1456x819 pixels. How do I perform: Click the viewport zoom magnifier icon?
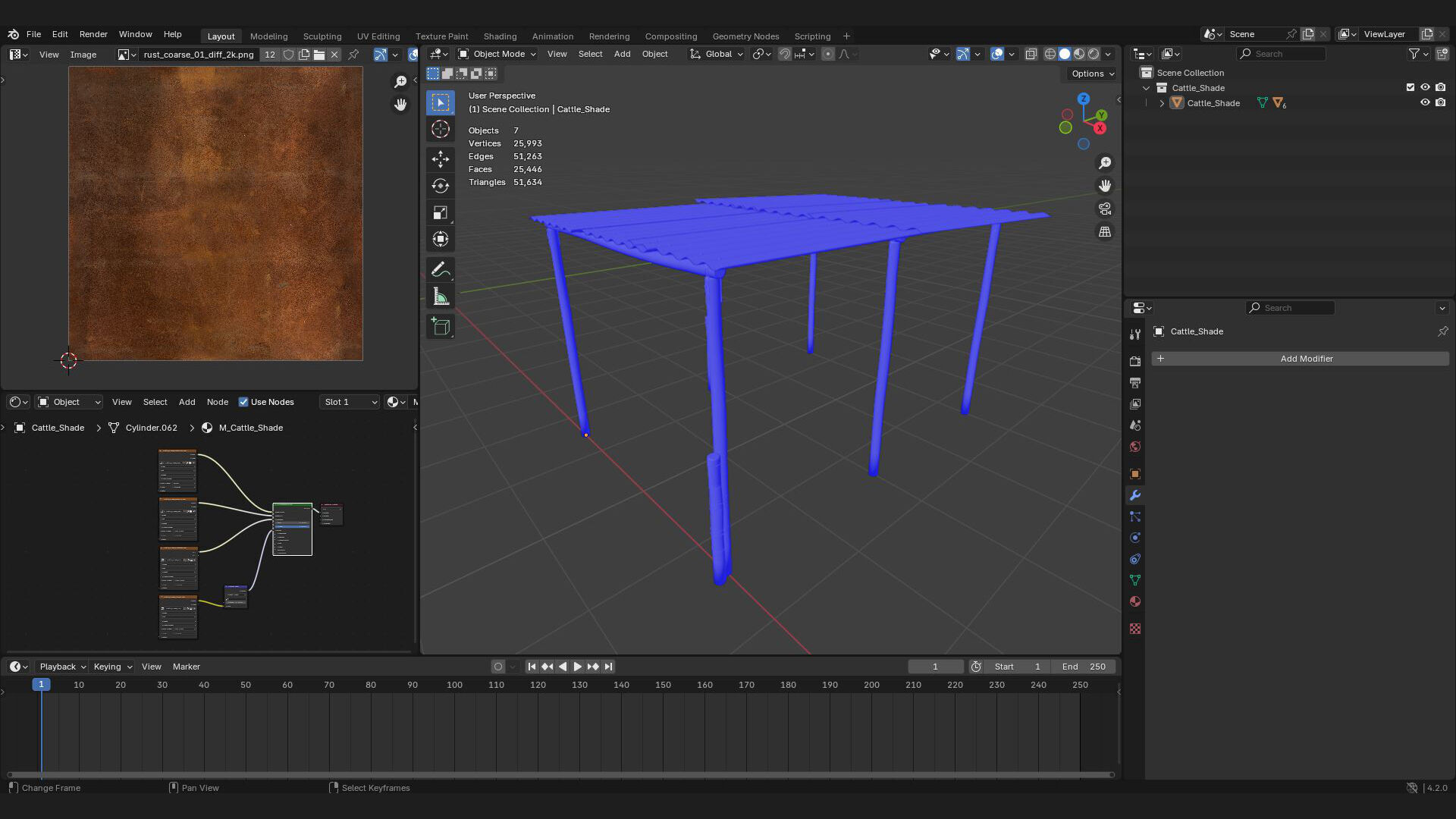[1105, 163]
